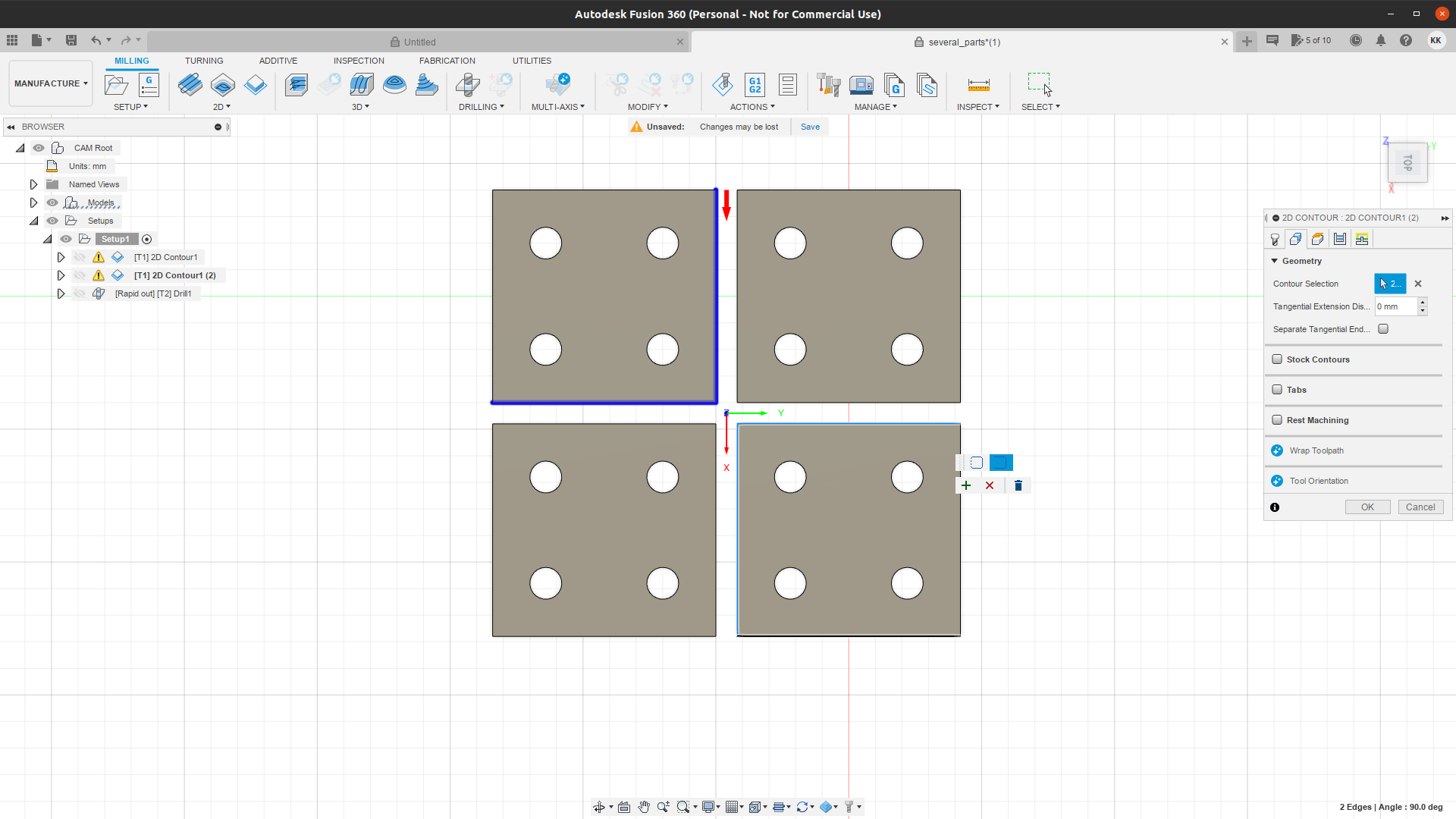Click the Post Process G1 G2 icon
The image size is (1456, 819).
[x=755, y=84]
